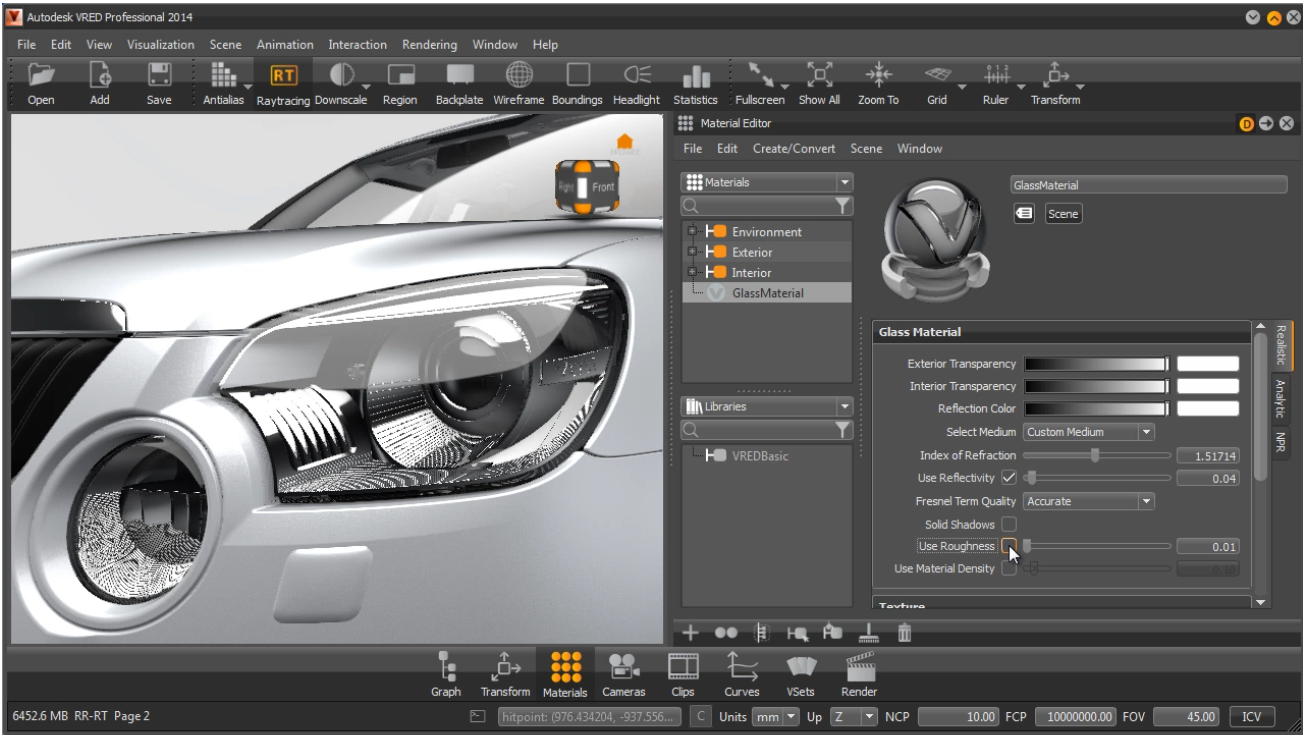Click the ICV button in status bar

pos(1251,716)
